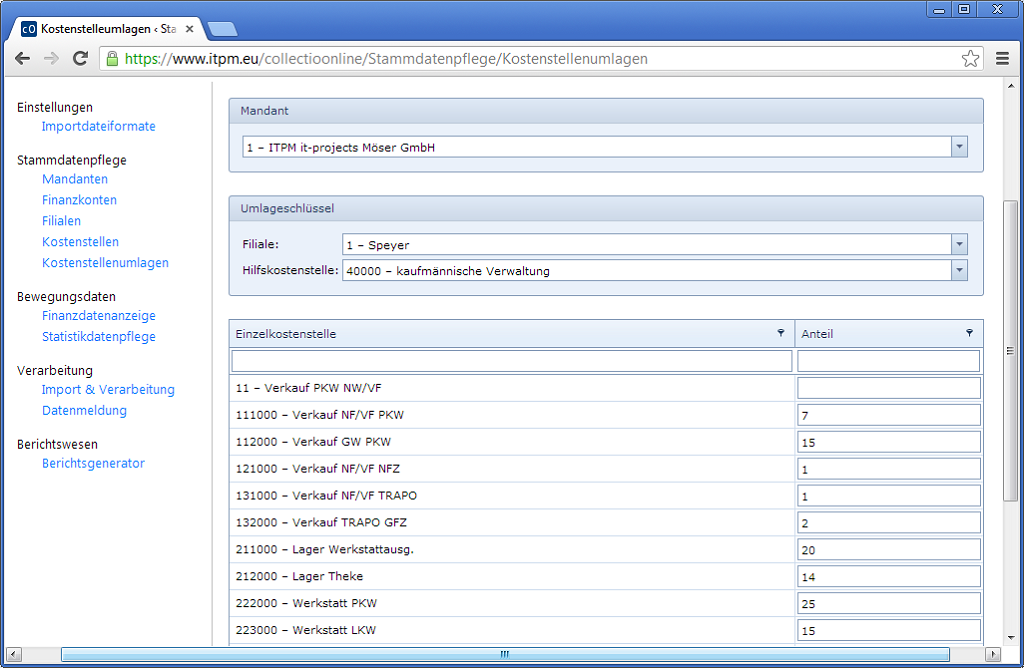Expand the Filiale dropdown list
Viewport: 1024px width, 668px height.
(x=959, y=245)
